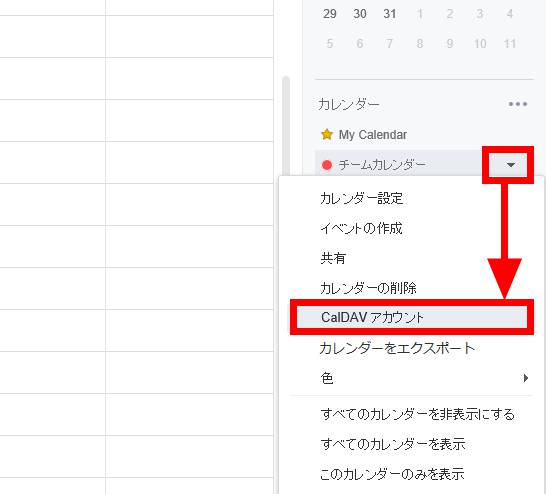Select すべてのカレンダーを表示
546x494 pixels.
[393, 444]
